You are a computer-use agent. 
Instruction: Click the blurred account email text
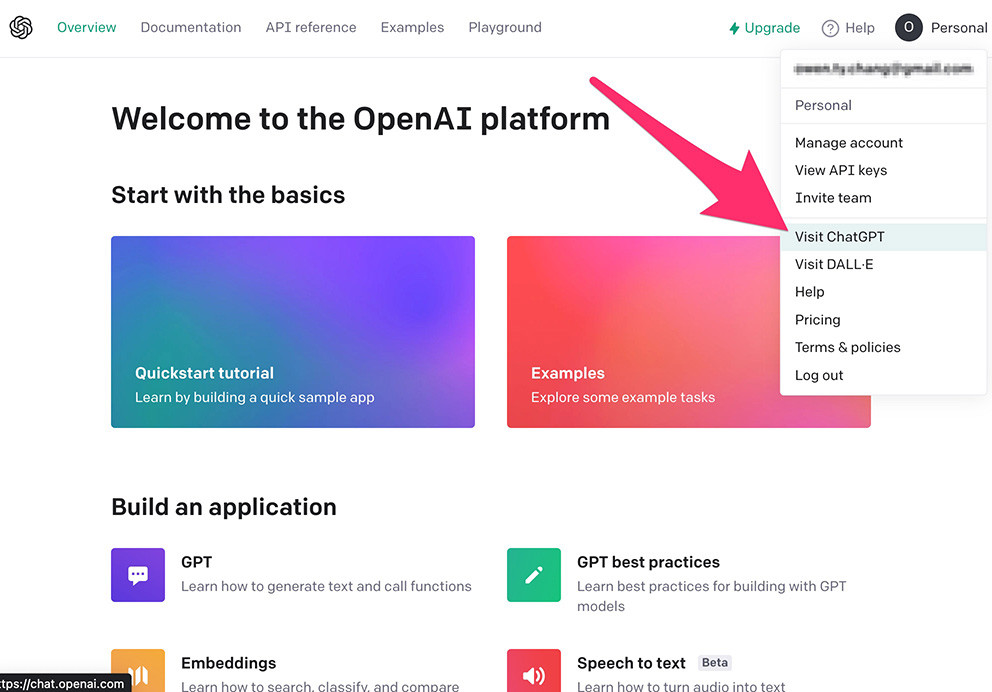[x=883, y=68]
